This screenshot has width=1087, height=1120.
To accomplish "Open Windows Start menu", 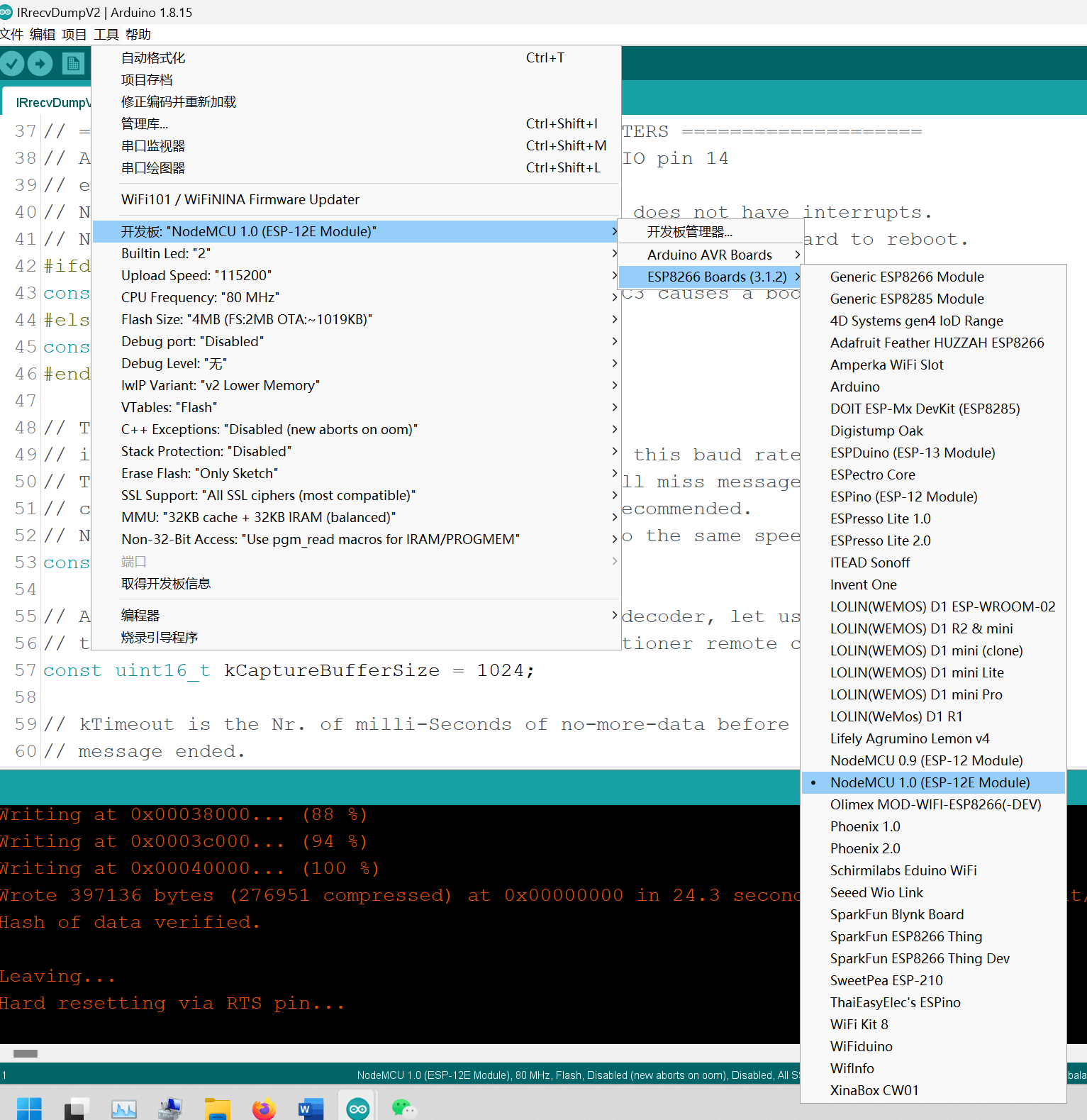I will pos(29,1109).
